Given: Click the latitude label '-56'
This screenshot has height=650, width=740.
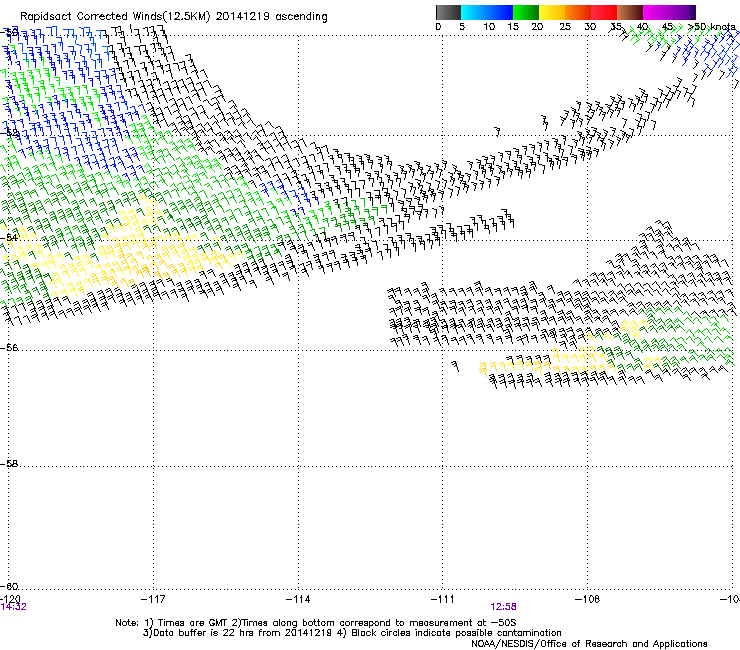Looking at the screenshot, I should coord(10,348).
